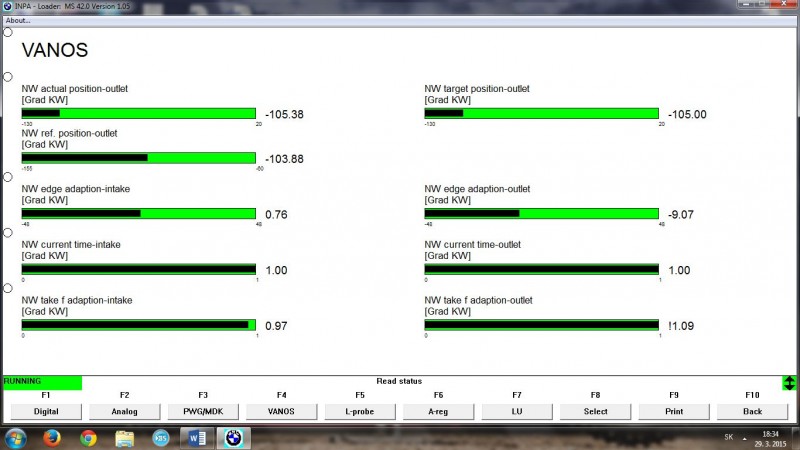Screen dimensions: 800x450
Task: Open the About... menu
Action: coord(18,20)
